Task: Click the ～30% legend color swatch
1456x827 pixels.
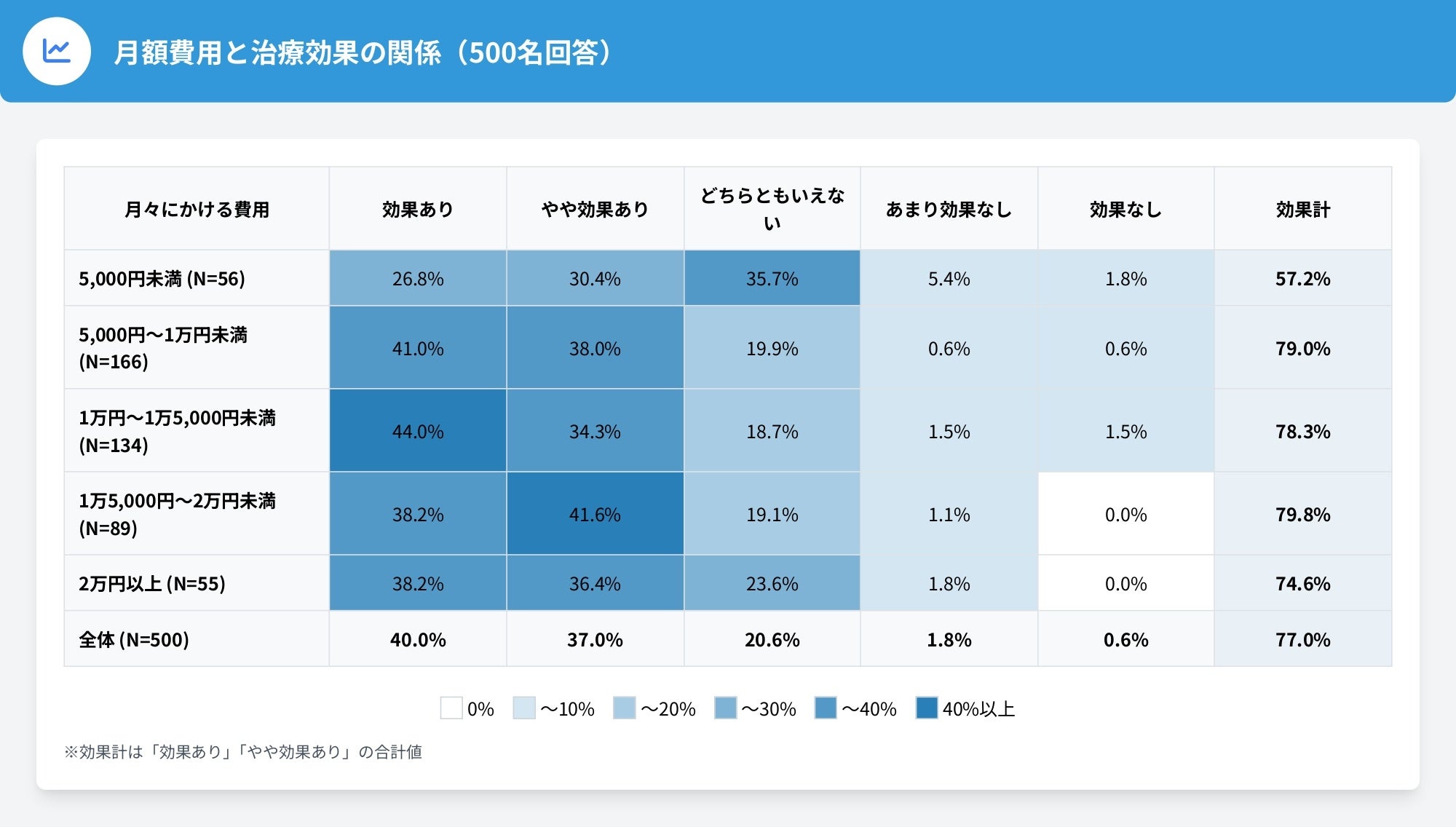Action: pos(726,708)
